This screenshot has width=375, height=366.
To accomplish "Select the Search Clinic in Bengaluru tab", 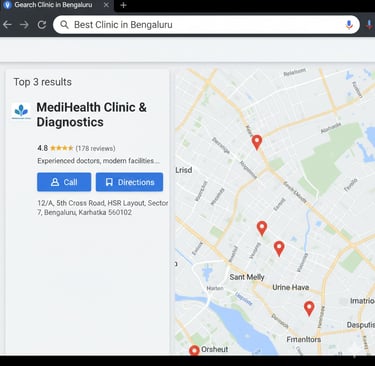I will click(x=57, y=5).
